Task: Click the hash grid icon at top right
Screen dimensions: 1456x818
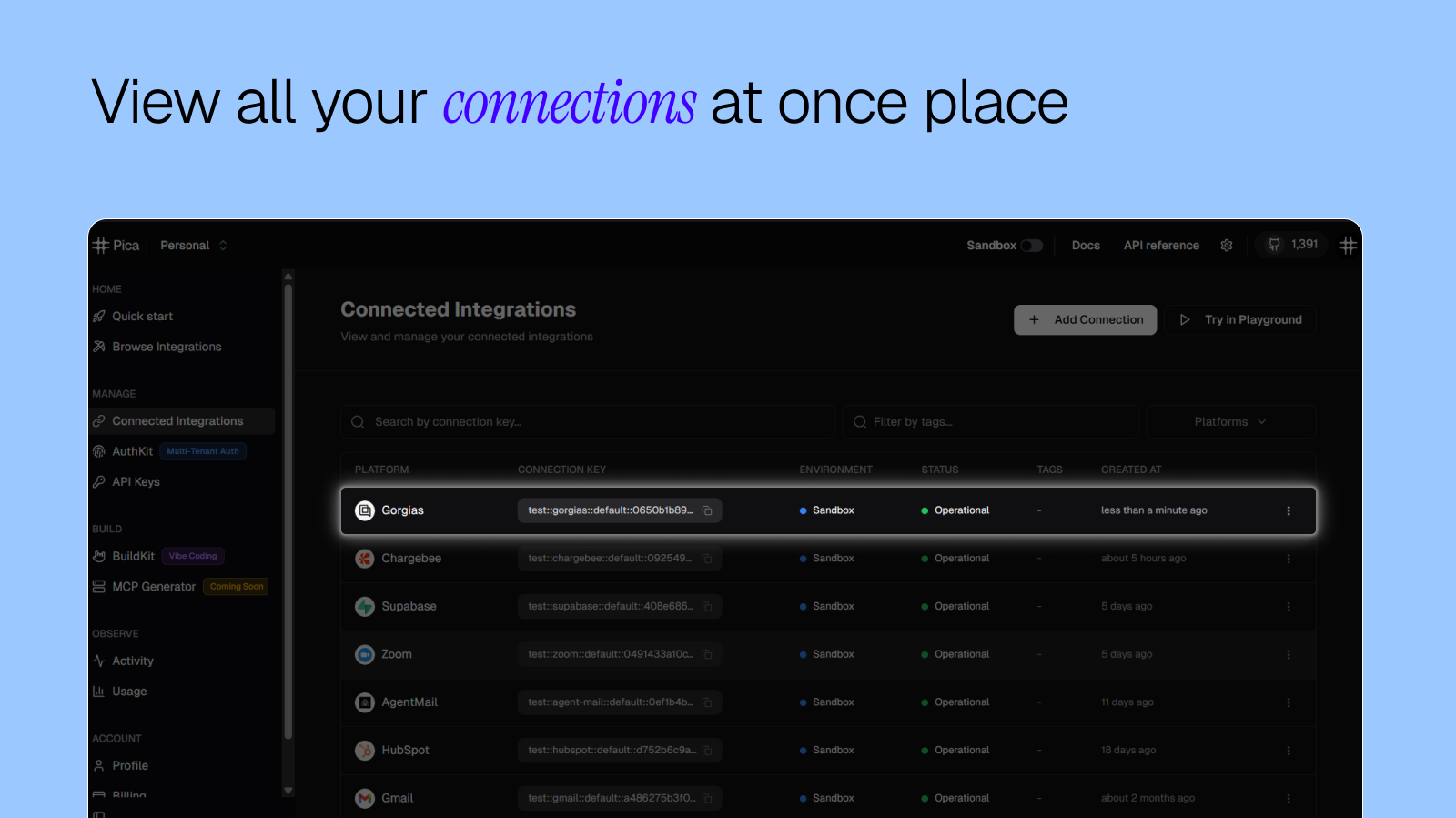Action: (x=1349, y=246)
